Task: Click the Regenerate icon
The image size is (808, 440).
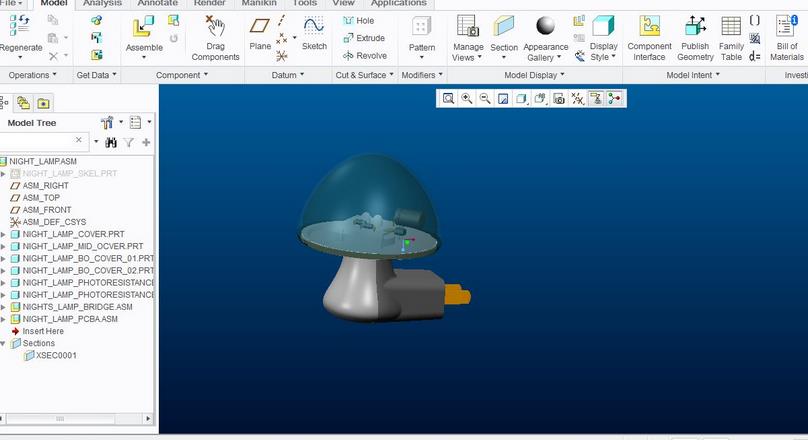Action: click(19, 25)
